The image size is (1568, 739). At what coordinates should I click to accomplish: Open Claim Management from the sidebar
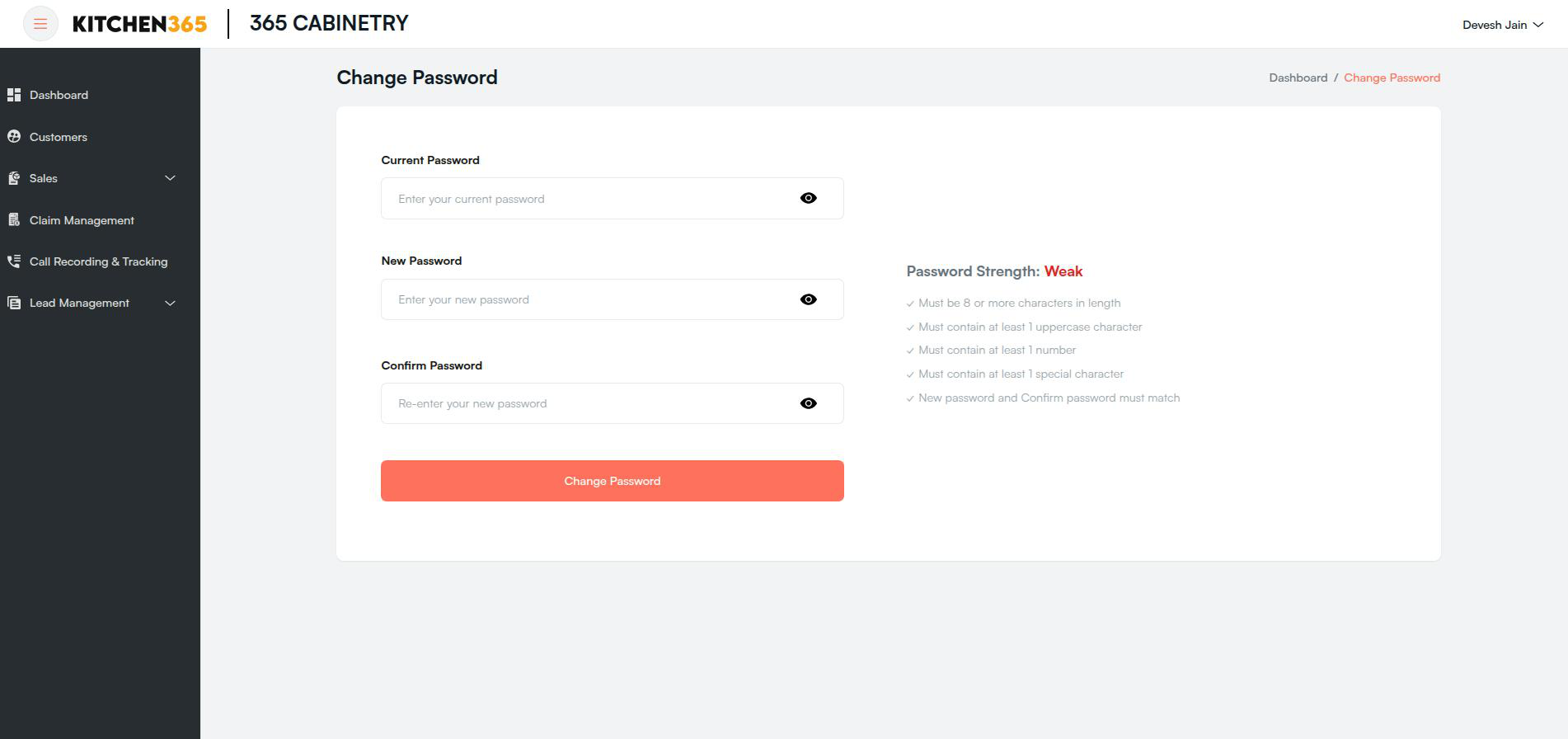(x=81, y=220)
